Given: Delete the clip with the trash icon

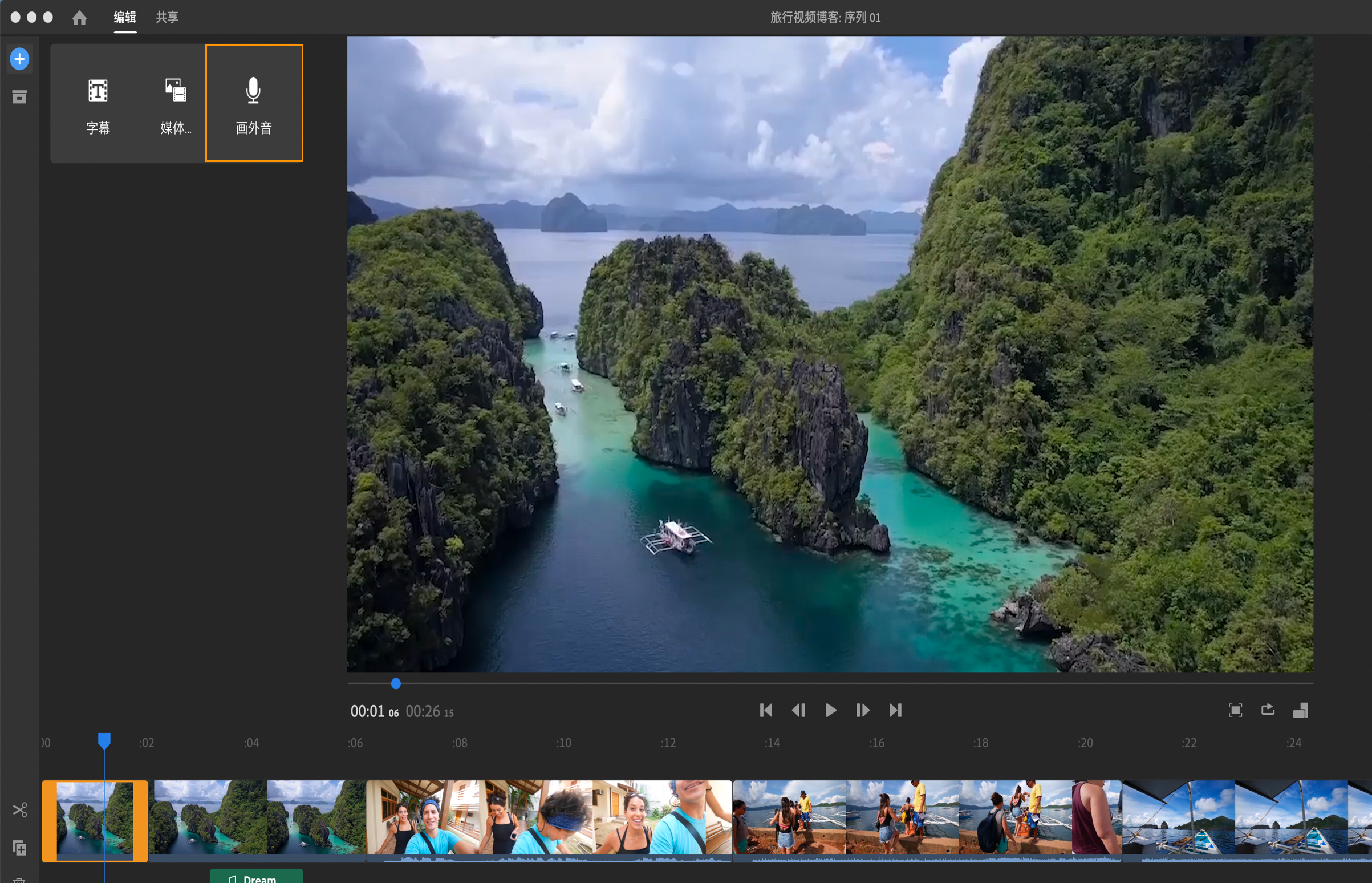Looking at the screenshot, I should tap(20, 881).
